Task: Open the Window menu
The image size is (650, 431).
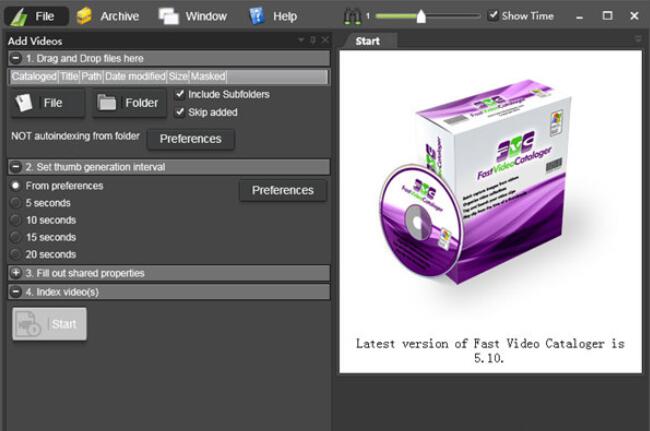Action: point(193,16)
